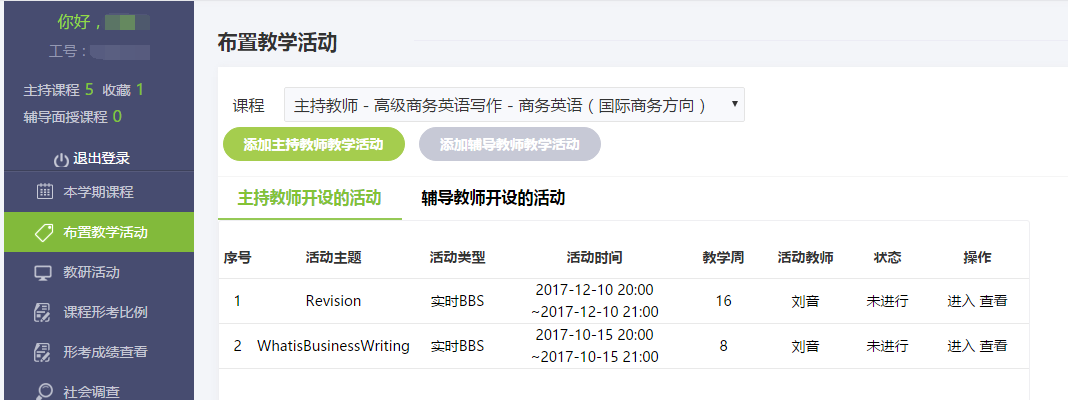Open the document icon for 课程形考比例

pos(42,312)
